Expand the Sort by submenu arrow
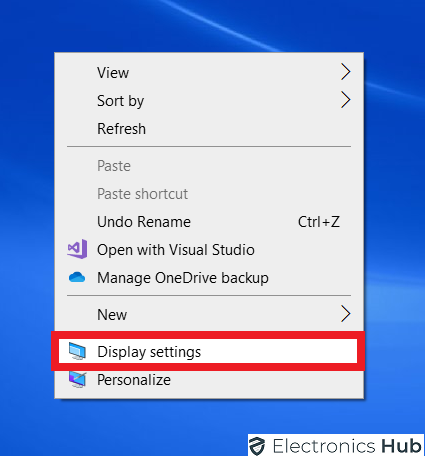 [x=346, y=100]
